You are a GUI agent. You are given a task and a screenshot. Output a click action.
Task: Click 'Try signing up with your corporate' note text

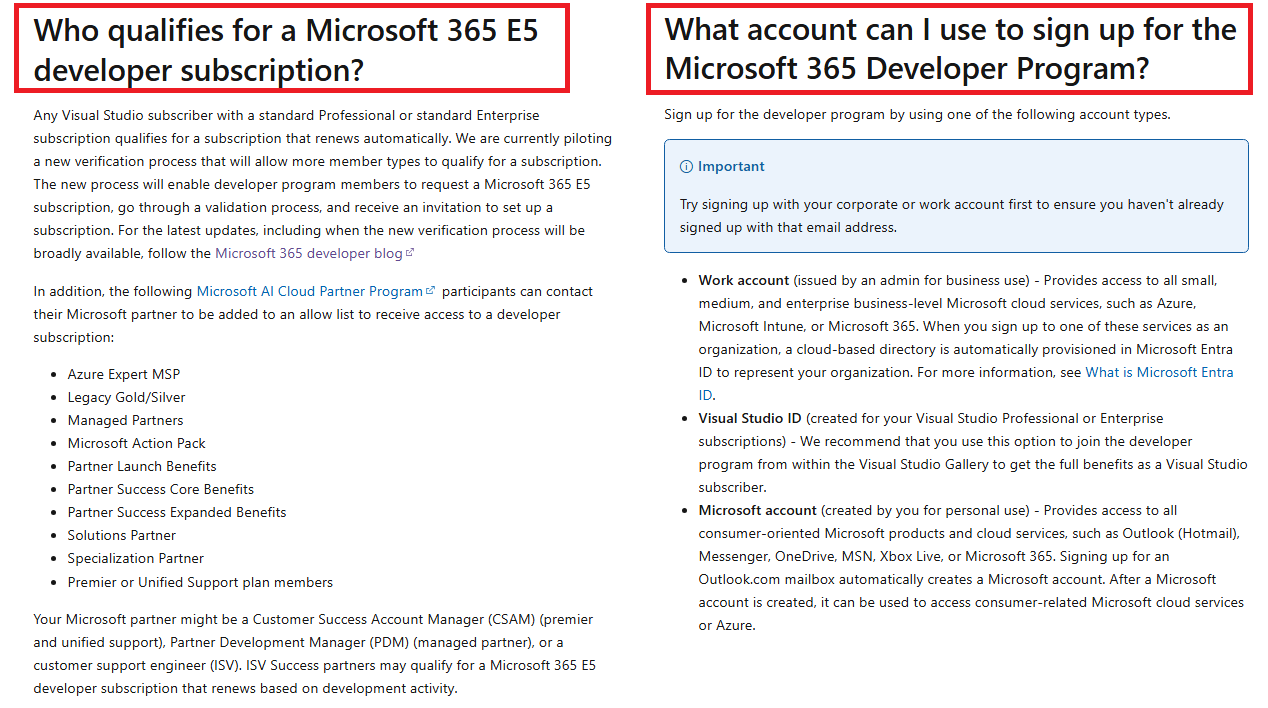click(952, 215)
